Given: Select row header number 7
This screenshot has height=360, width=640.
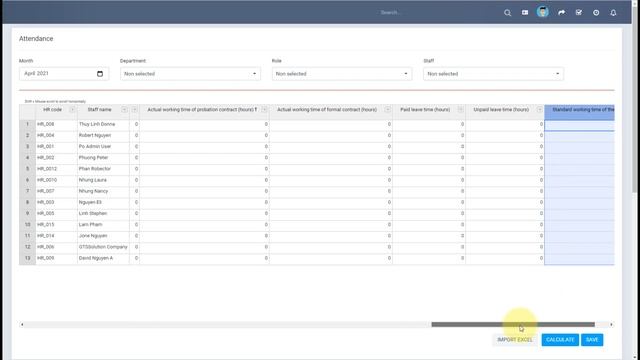Looking at the screenshot, I should 27,191.
